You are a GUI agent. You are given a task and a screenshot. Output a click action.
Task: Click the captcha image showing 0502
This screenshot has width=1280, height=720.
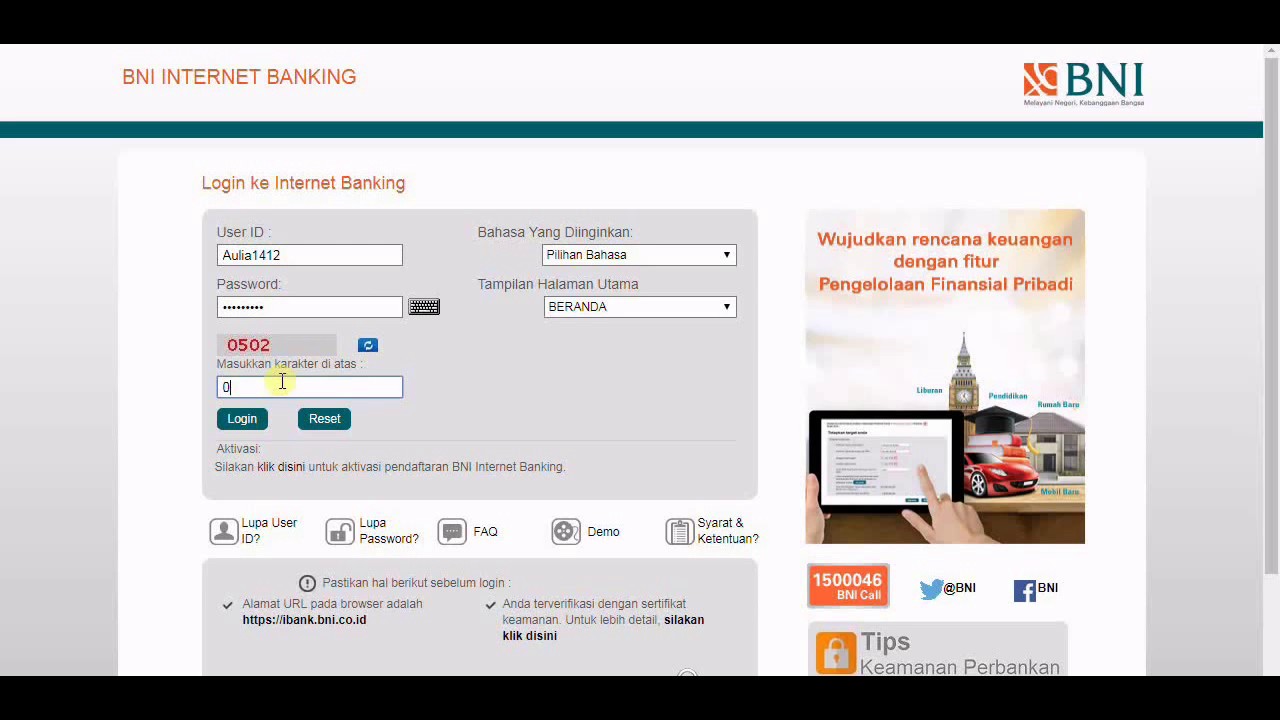(x=276, y=345)
